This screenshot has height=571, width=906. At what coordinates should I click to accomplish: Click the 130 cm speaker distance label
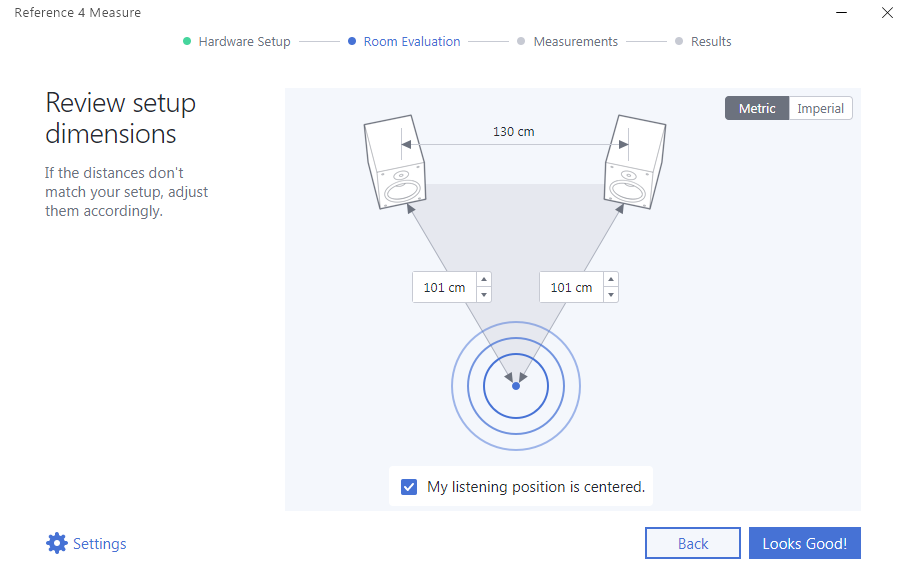(513, 131)
